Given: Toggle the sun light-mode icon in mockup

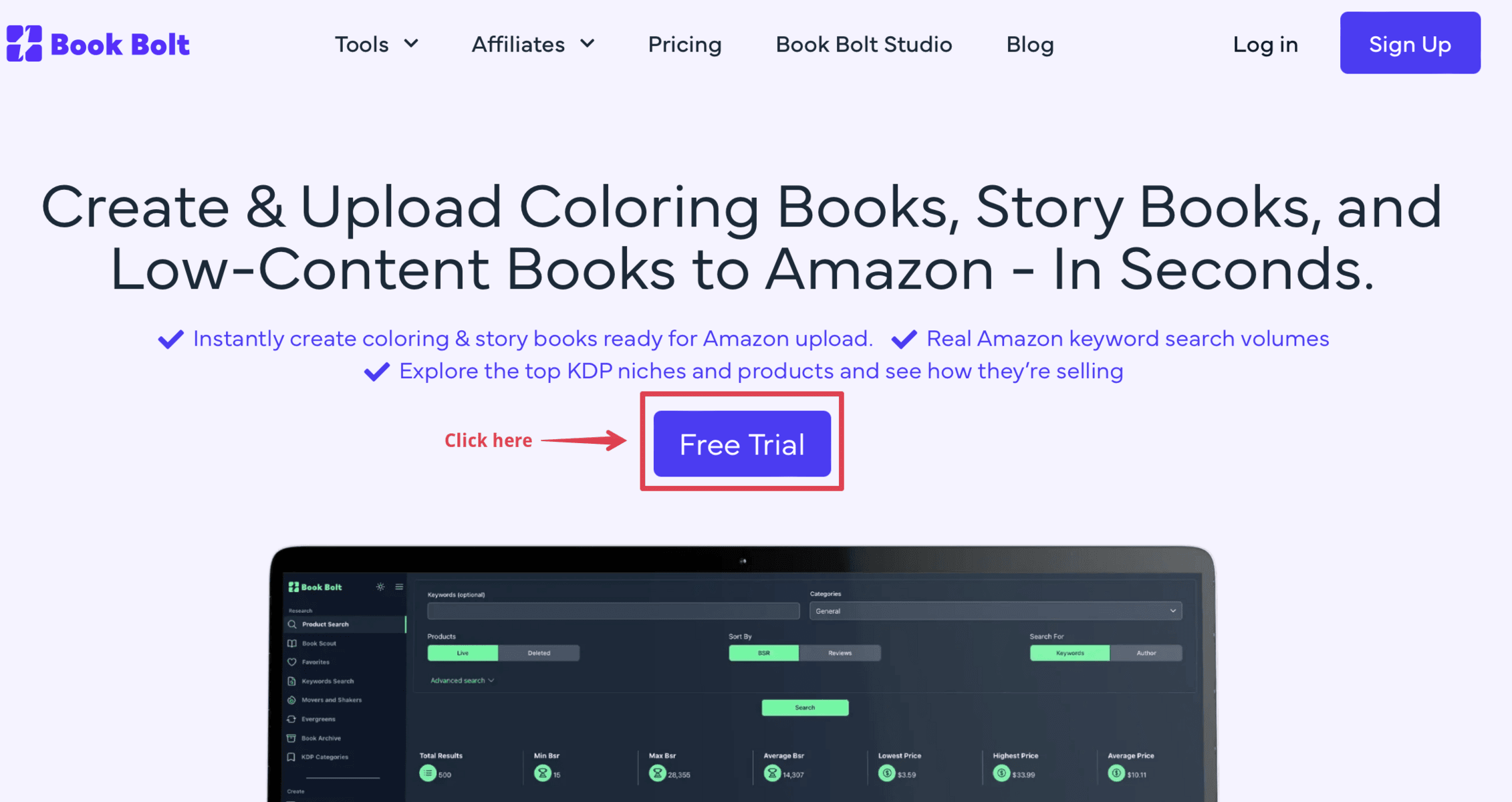Looking at the screenshot, I should [x=380, y=587].
